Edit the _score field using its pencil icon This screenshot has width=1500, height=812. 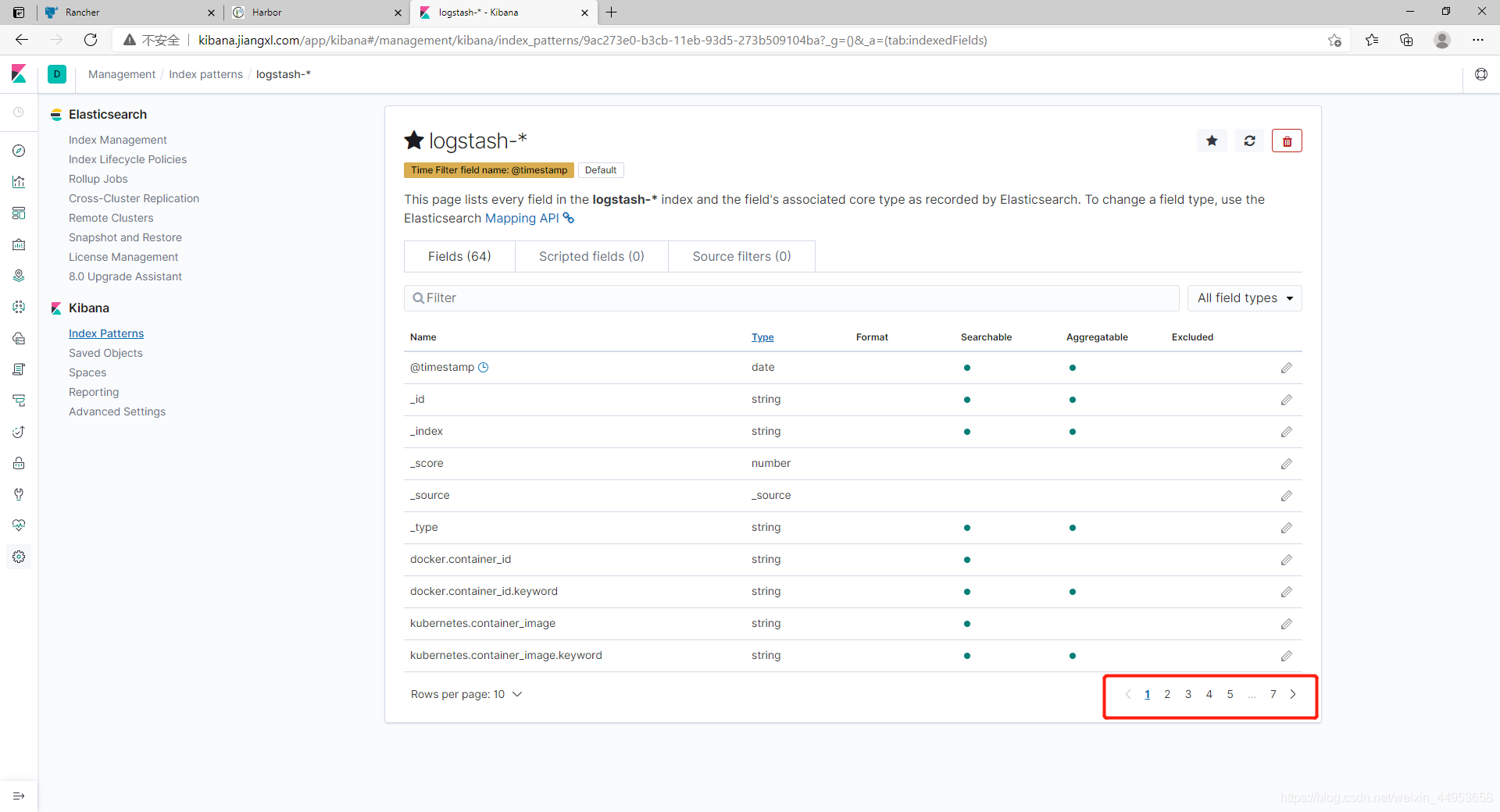point(1286,464)
